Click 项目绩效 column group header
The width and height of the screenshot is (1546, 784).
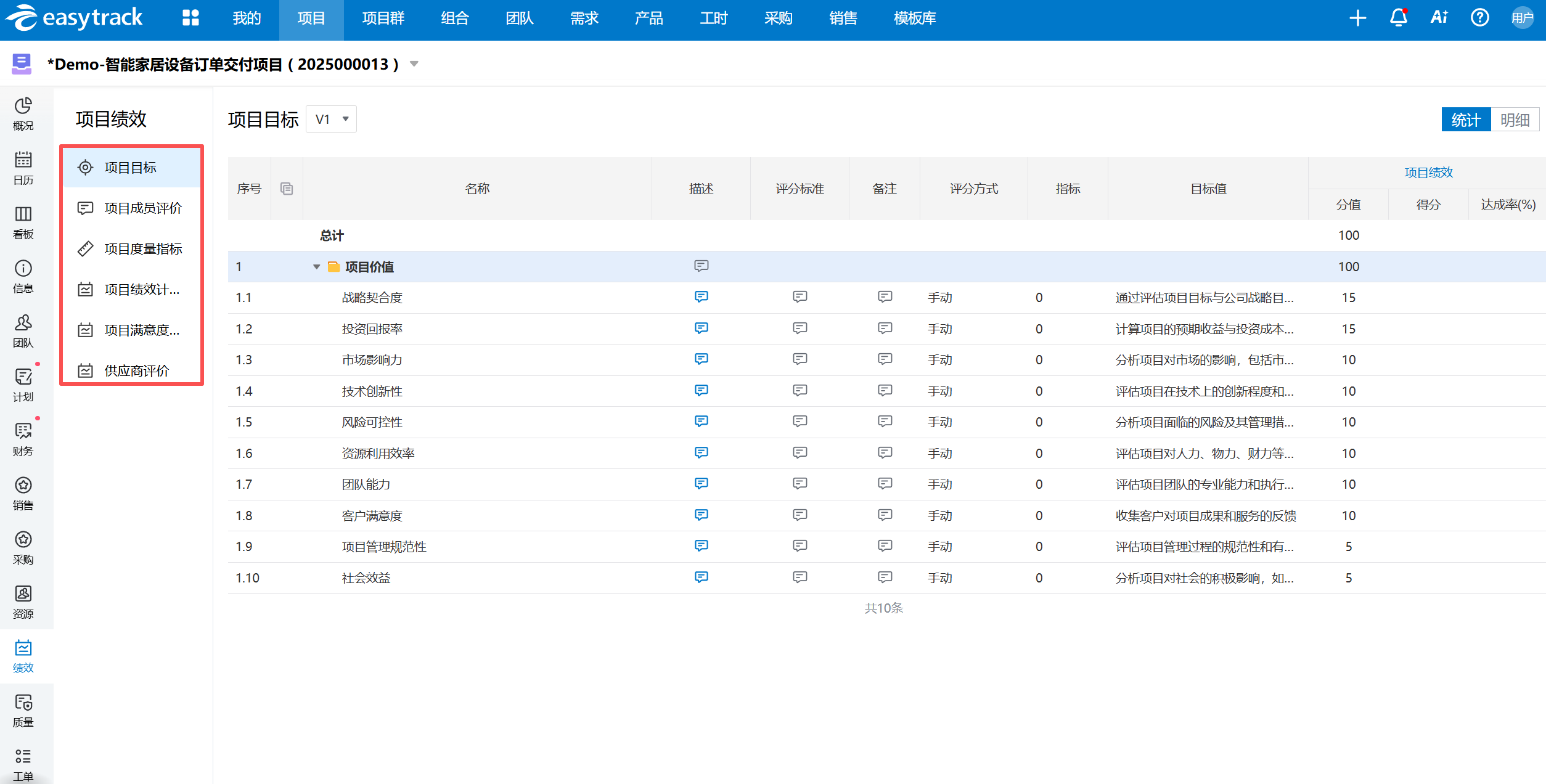tap(1428, 173)
